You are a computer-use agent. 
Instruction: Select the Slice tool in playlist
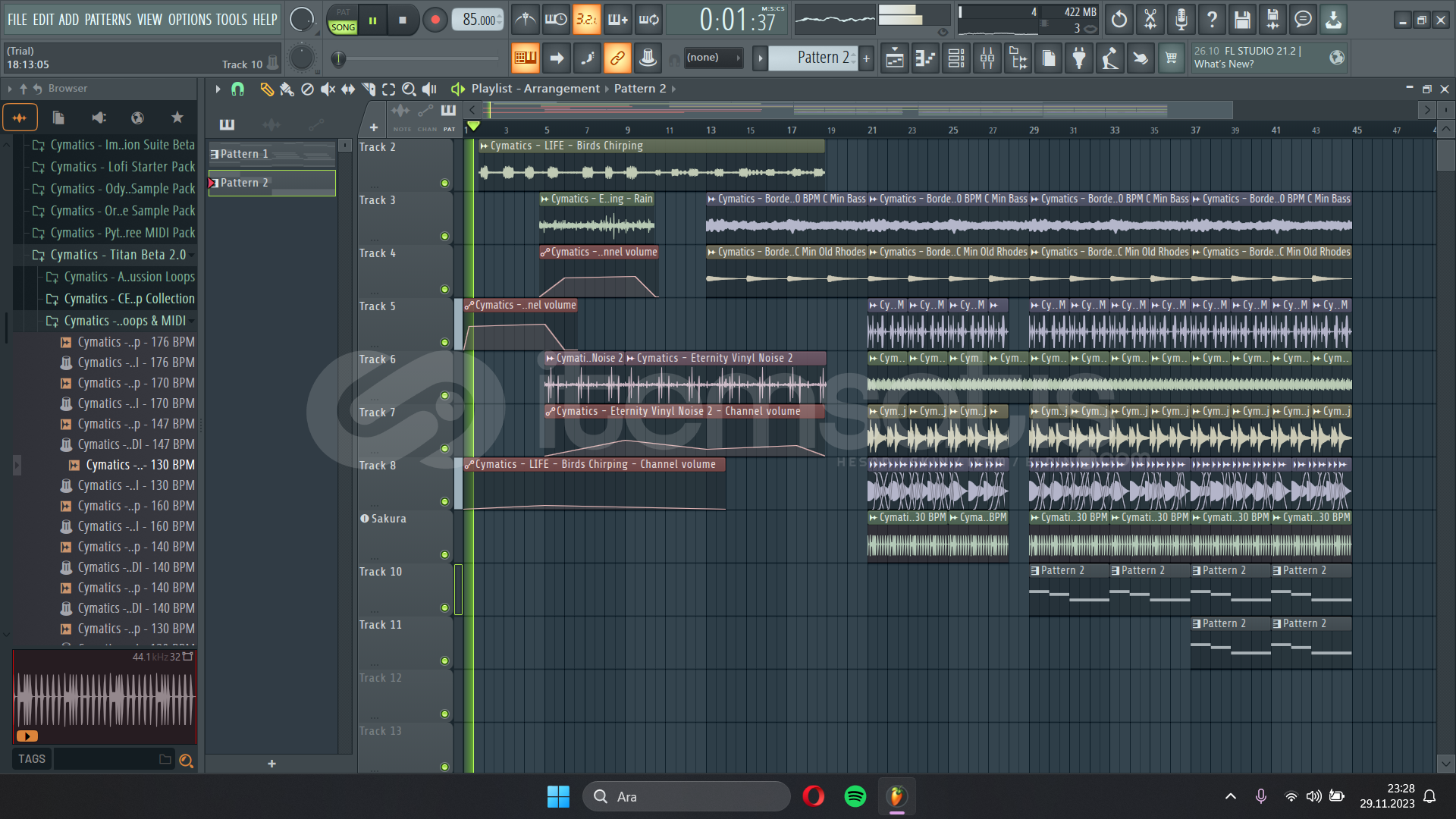(x=369, y=89)
